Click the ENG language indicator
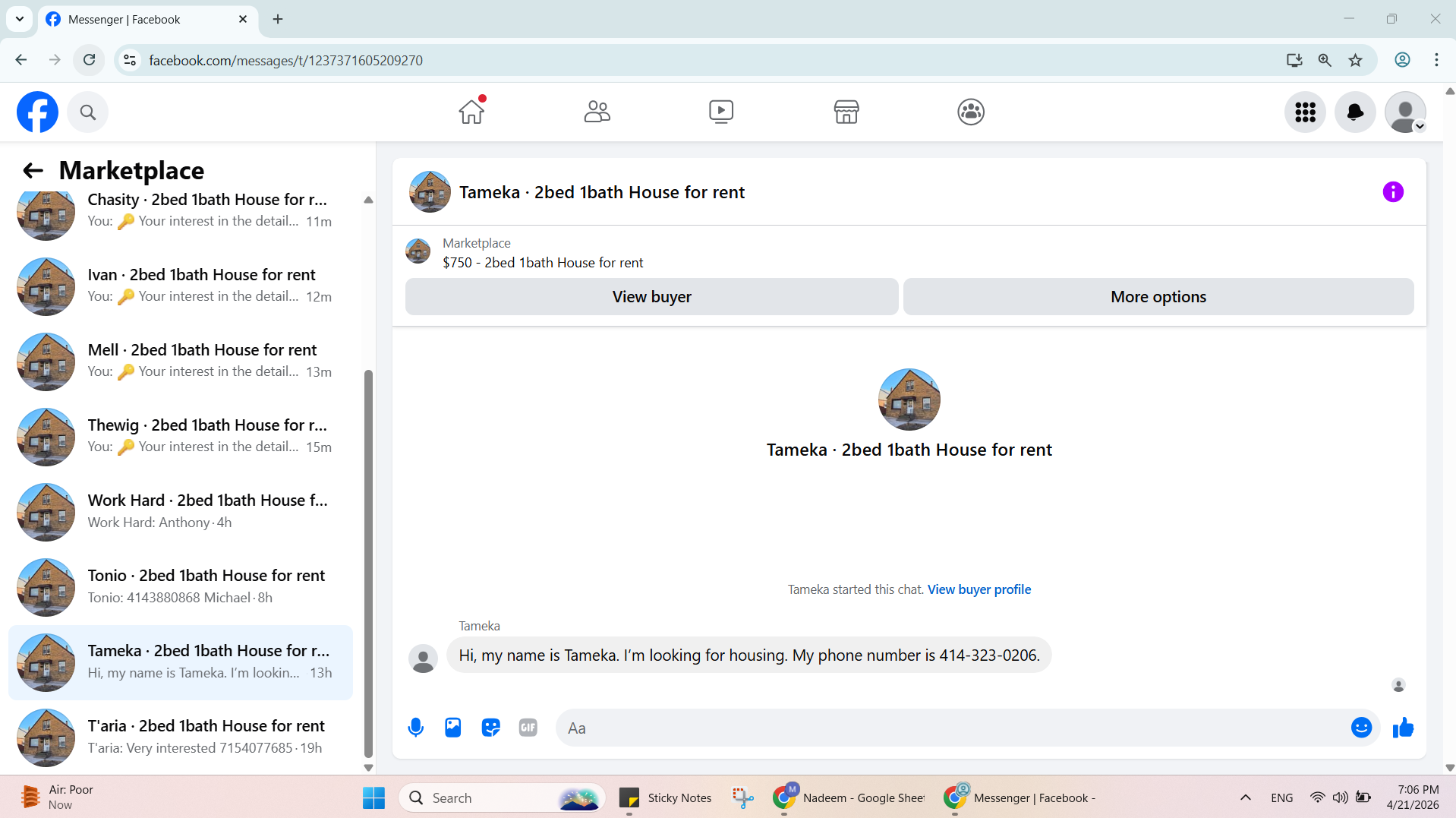The width and height of the screenshot is (1456, 818). pyautogui.click(x=1281, y=797)
